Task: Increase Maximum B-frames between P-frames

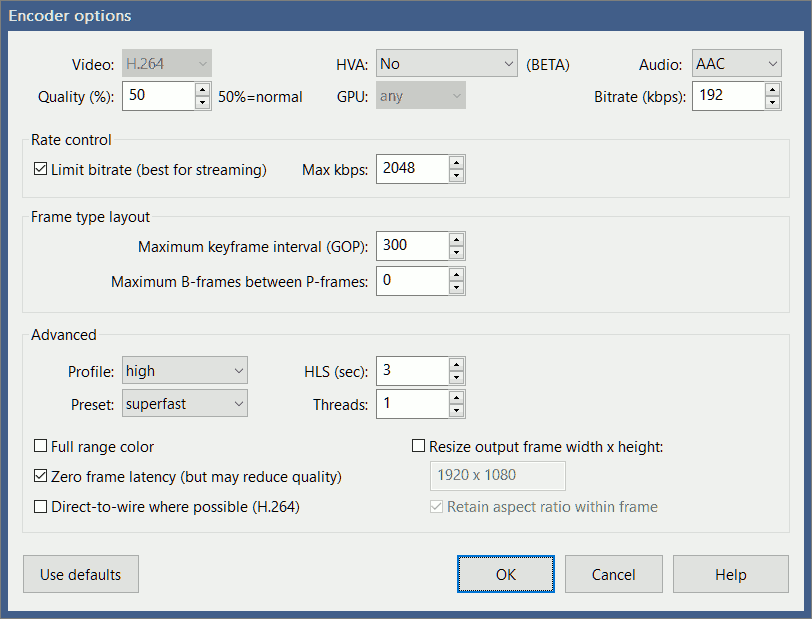Action: (457, 274)
